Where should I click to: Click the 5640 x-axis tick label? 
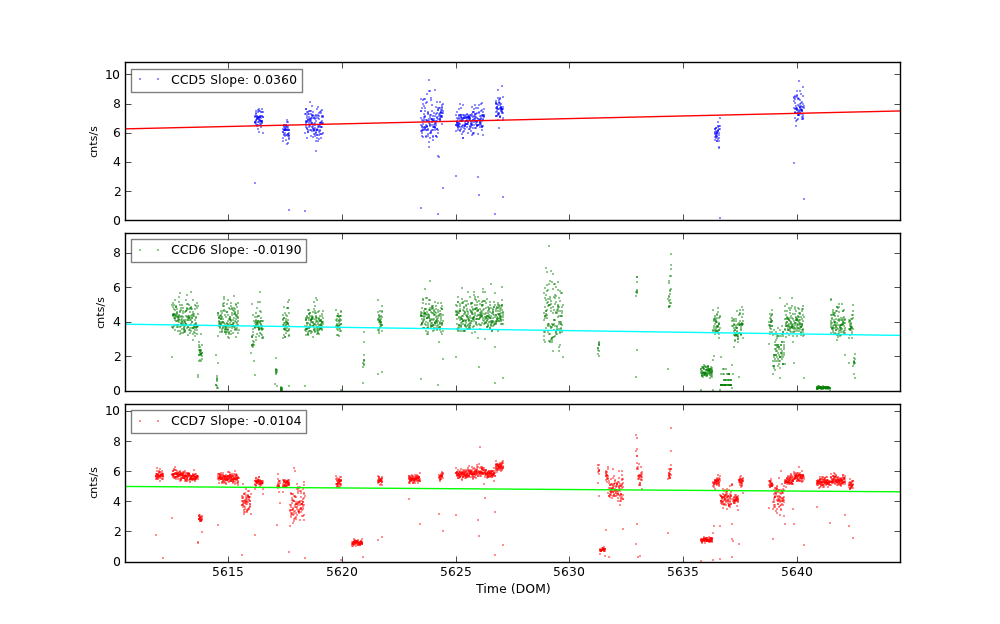[797, 572]
